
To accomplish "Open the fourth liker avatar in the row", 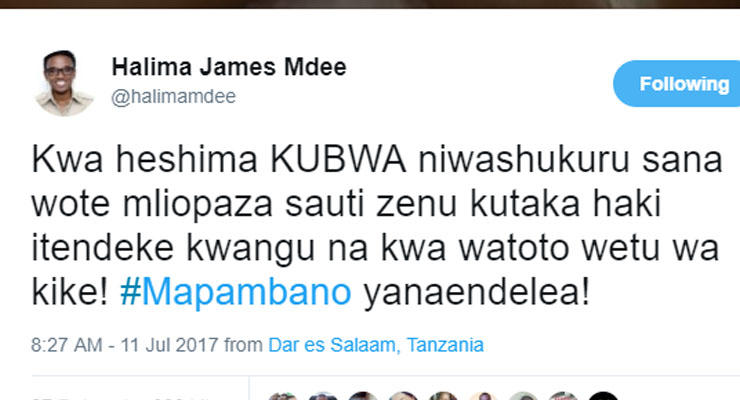I will (403, 396).
